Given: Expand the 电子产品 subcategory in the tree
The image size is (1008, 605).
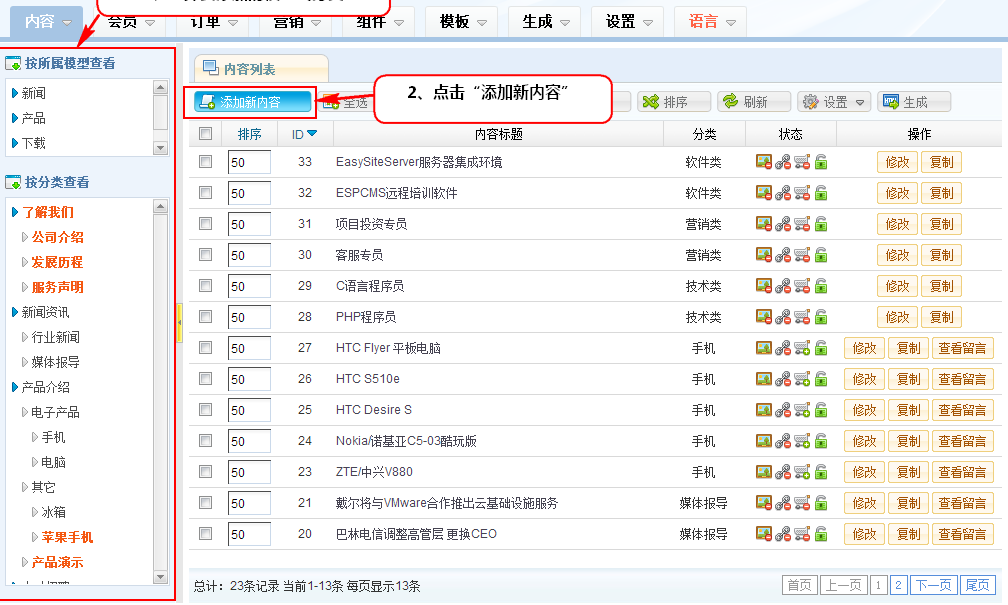Looking at the screenshot, I should pos(25,412).
